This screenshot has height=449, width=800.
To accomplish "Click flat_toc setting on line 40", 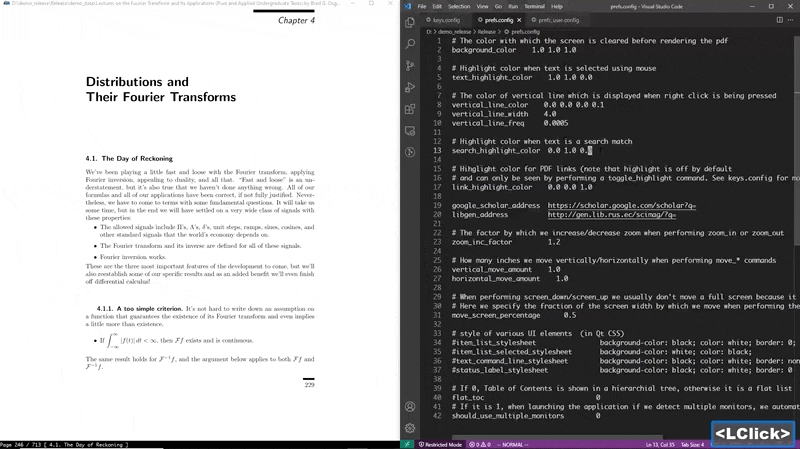I will click(x=468, y=397).
